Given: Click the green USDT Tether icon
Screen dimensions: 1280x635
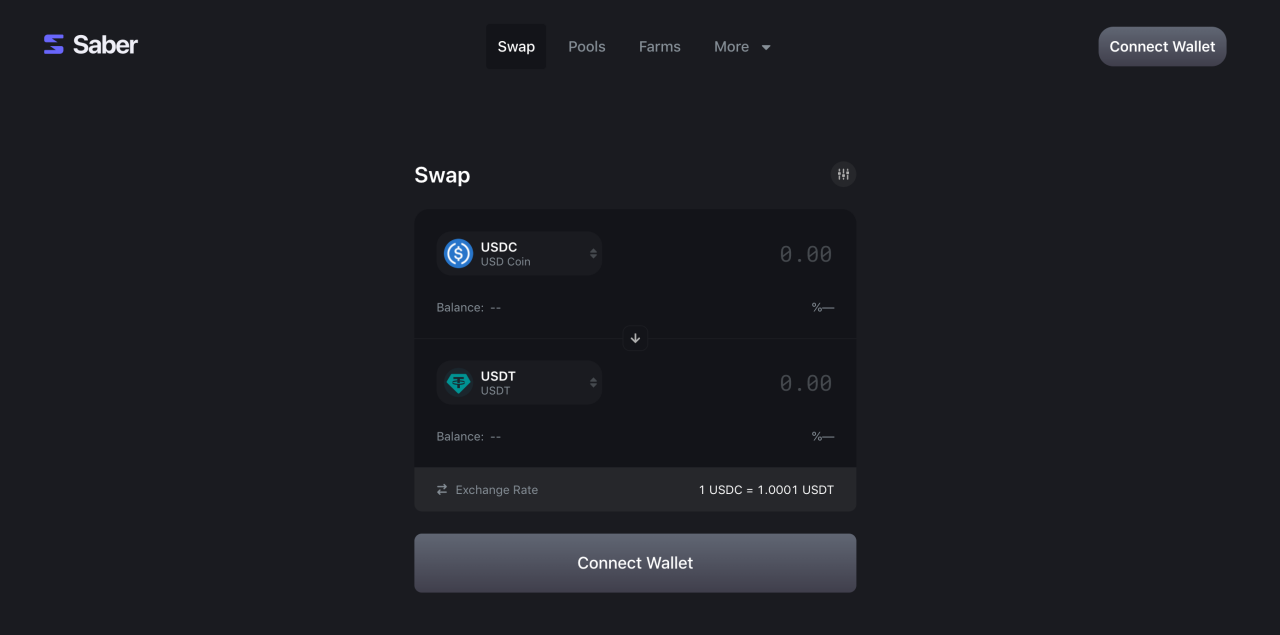Looking at the screenshot, I should click(458, 383).
